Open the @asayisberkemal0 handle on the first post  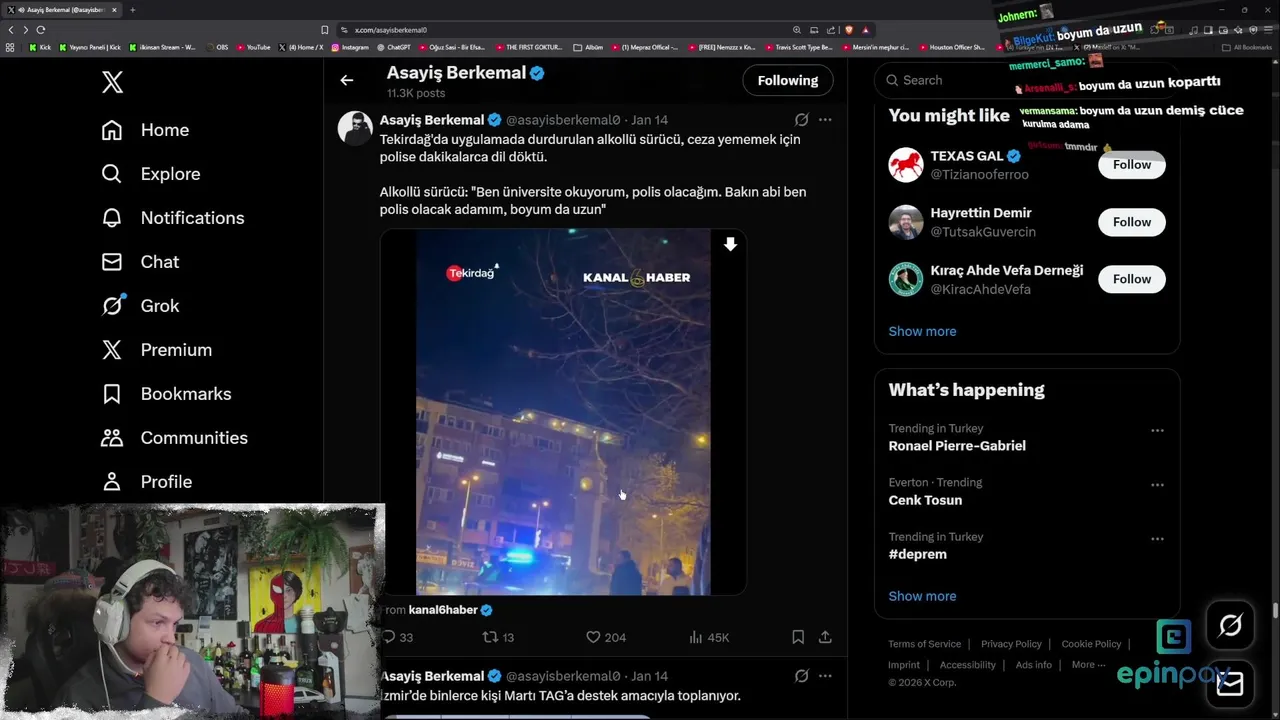coord(563,120)
